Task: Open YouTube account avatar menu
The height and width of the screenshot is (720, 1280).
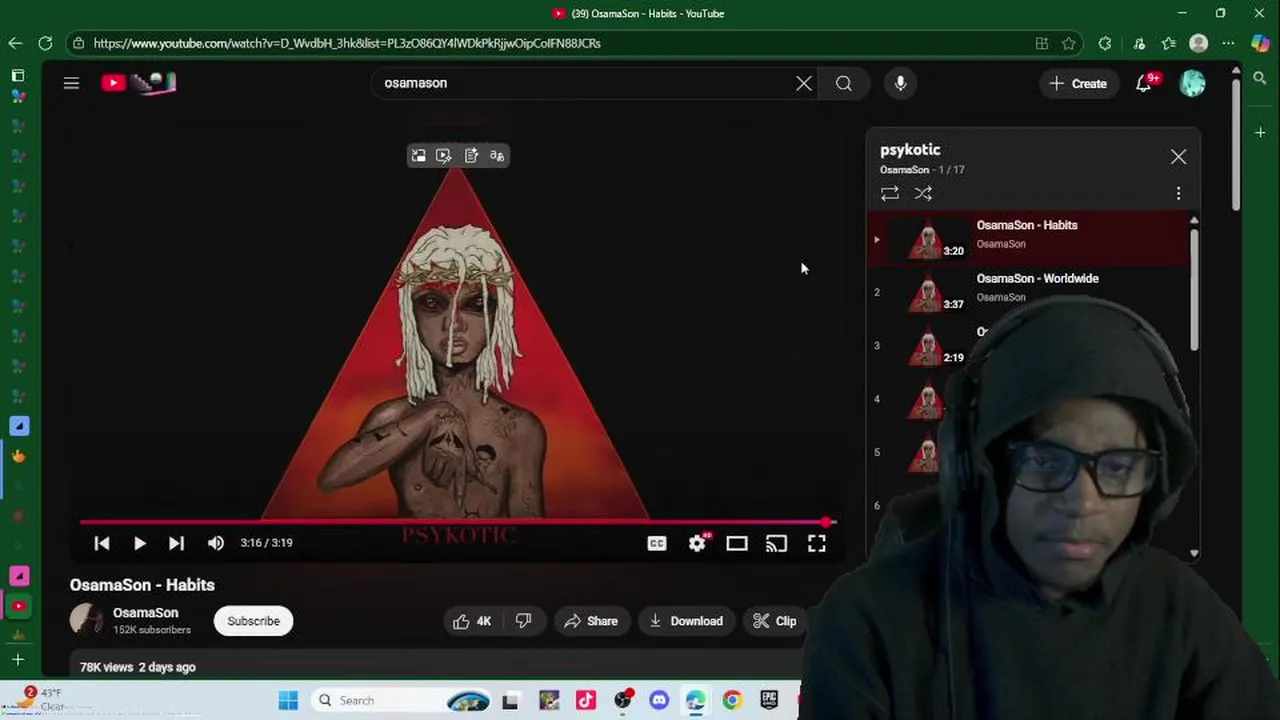Action: 1192,84
